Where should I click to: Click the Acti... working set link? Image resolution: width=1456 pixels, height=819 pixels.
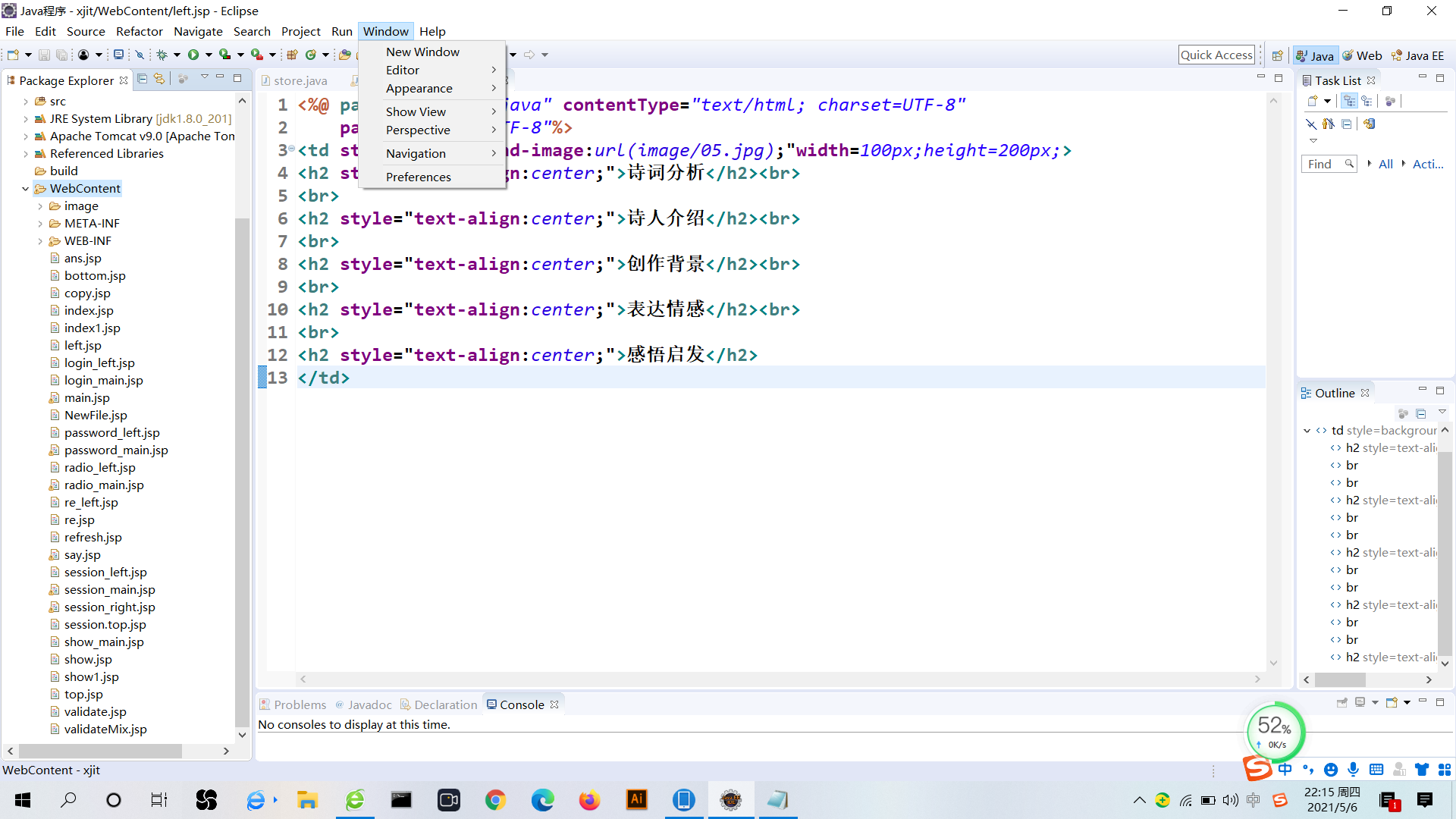(1428, 164)
